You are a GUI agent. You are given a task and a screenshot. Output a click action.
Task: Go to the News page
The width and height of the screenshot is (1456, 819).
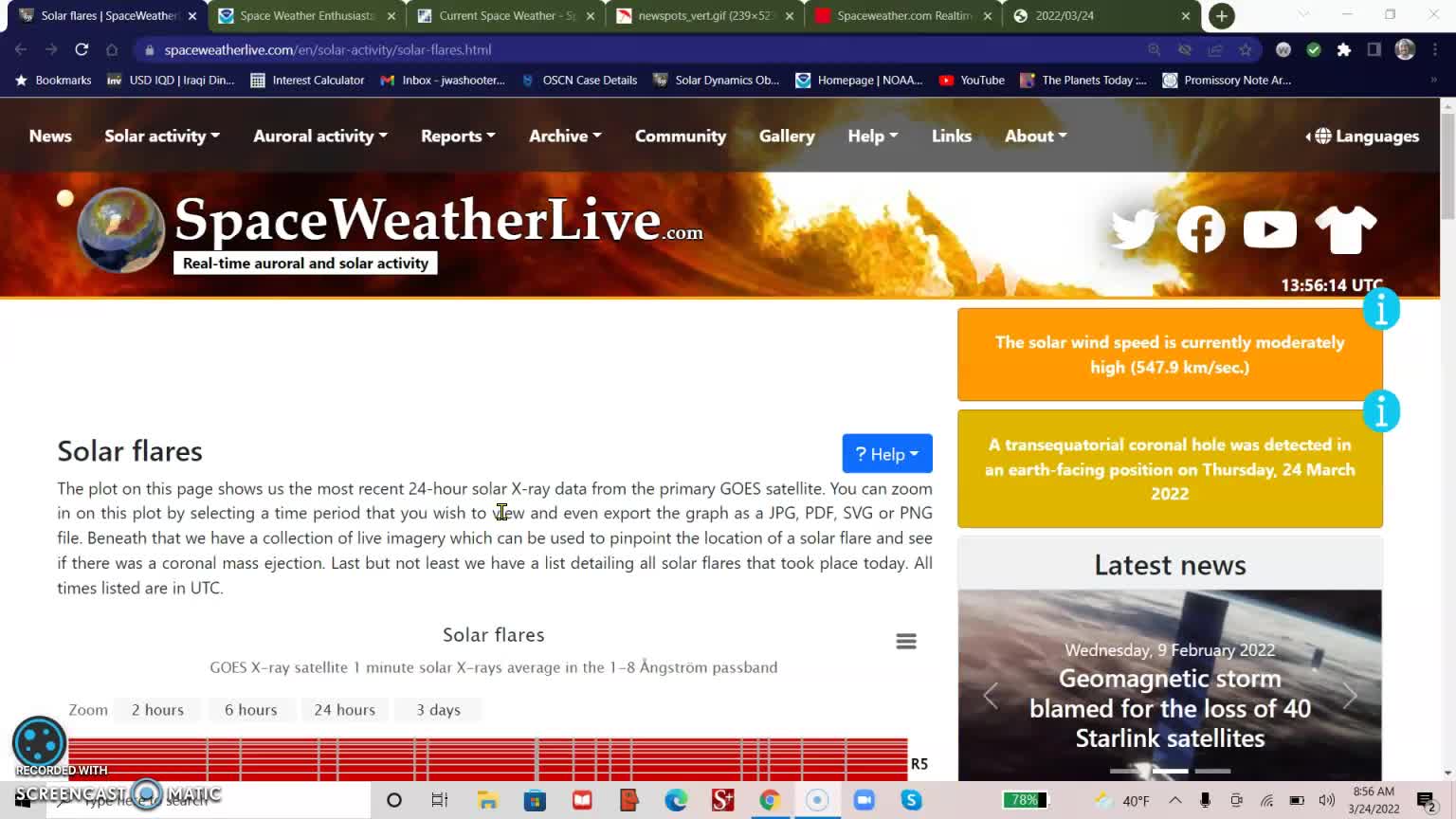(x=50, y=136)
